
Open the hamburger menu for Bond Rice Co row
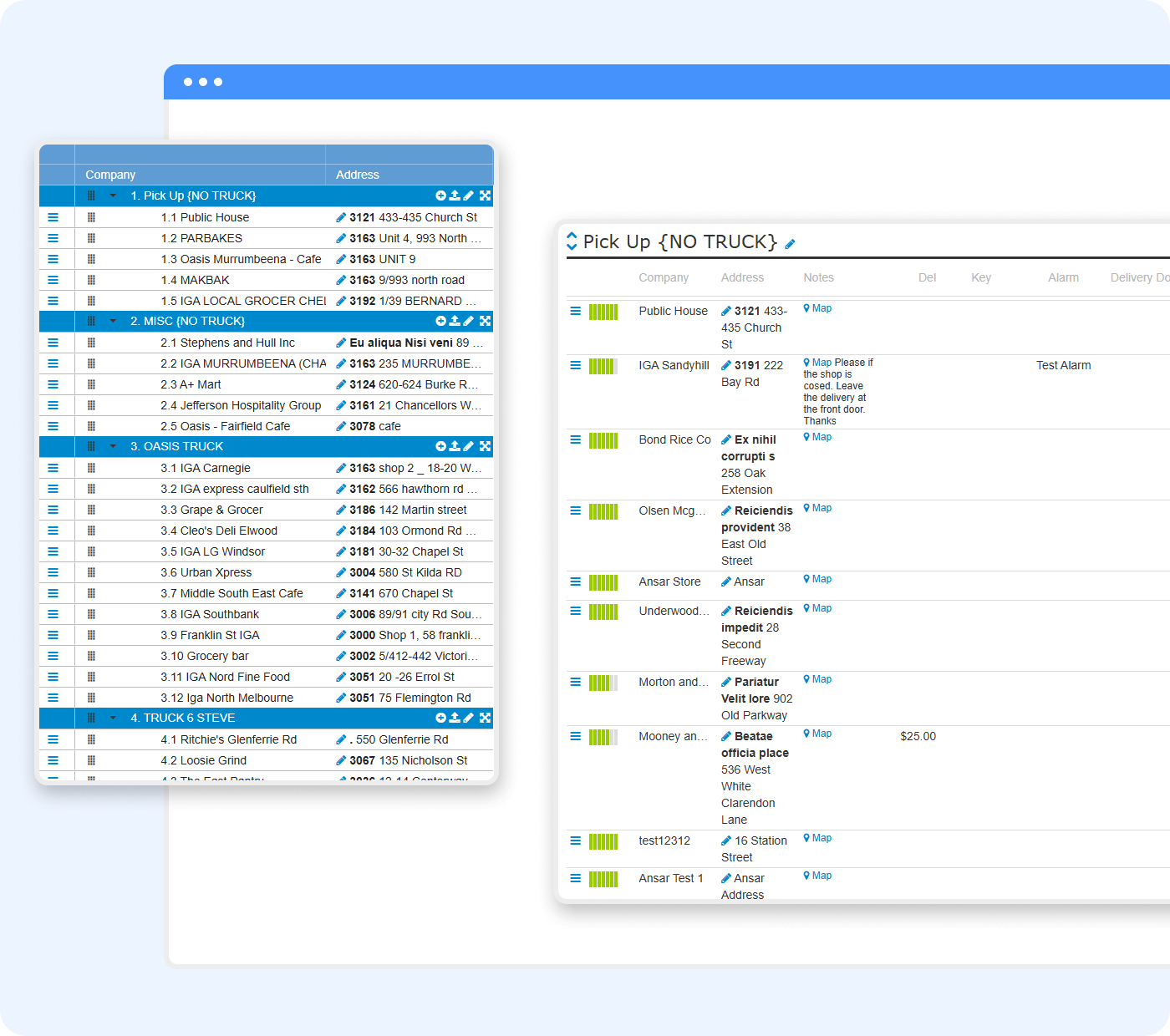[x=575, y=439]
